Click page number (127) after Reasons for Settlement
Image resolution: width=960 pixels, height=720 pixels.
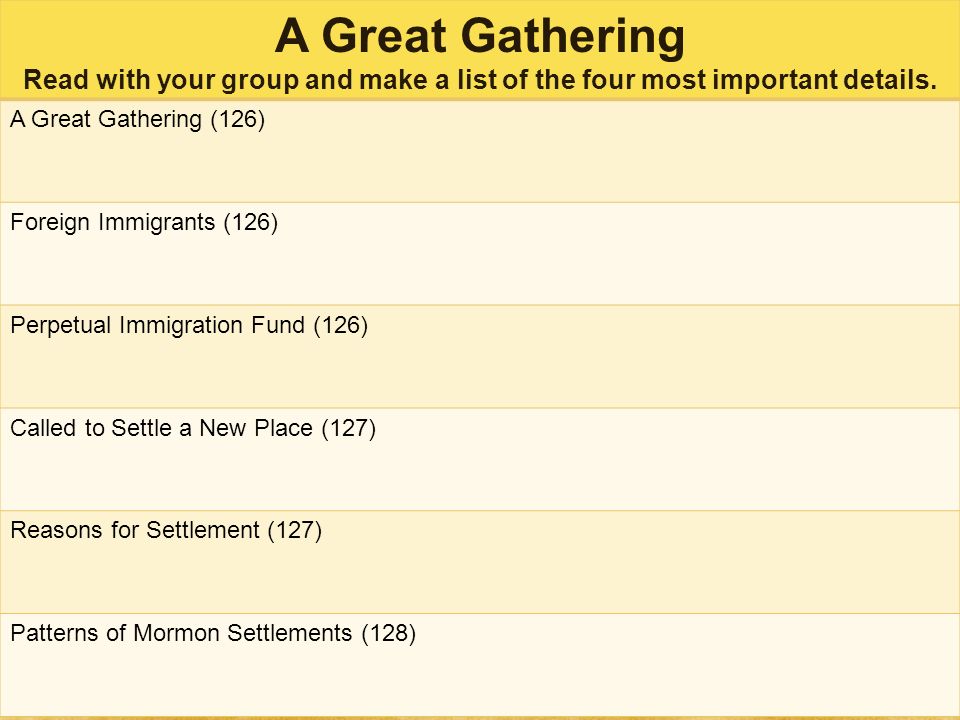(294, 530)
